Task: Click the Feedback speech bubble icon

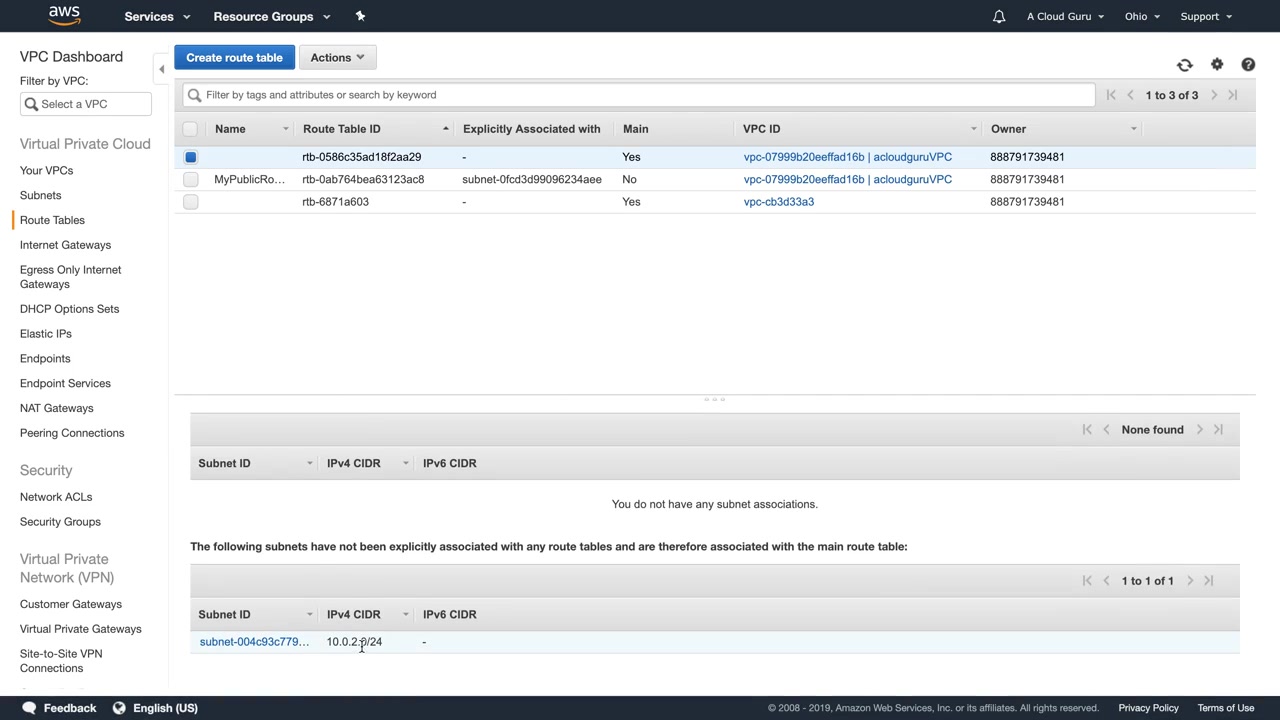Action: coord(29,708)
